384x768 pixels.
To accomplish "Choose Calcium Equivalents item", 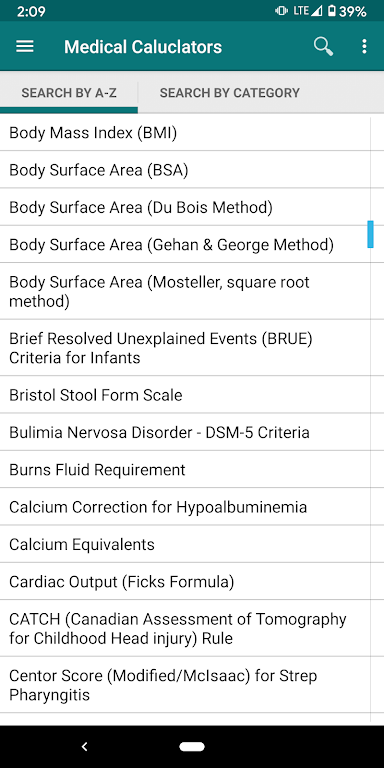I will (185, 544).
